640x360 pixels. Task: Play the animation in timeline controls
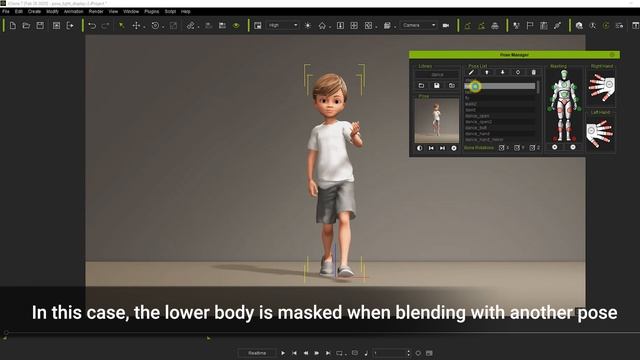[x=283, y=353]
